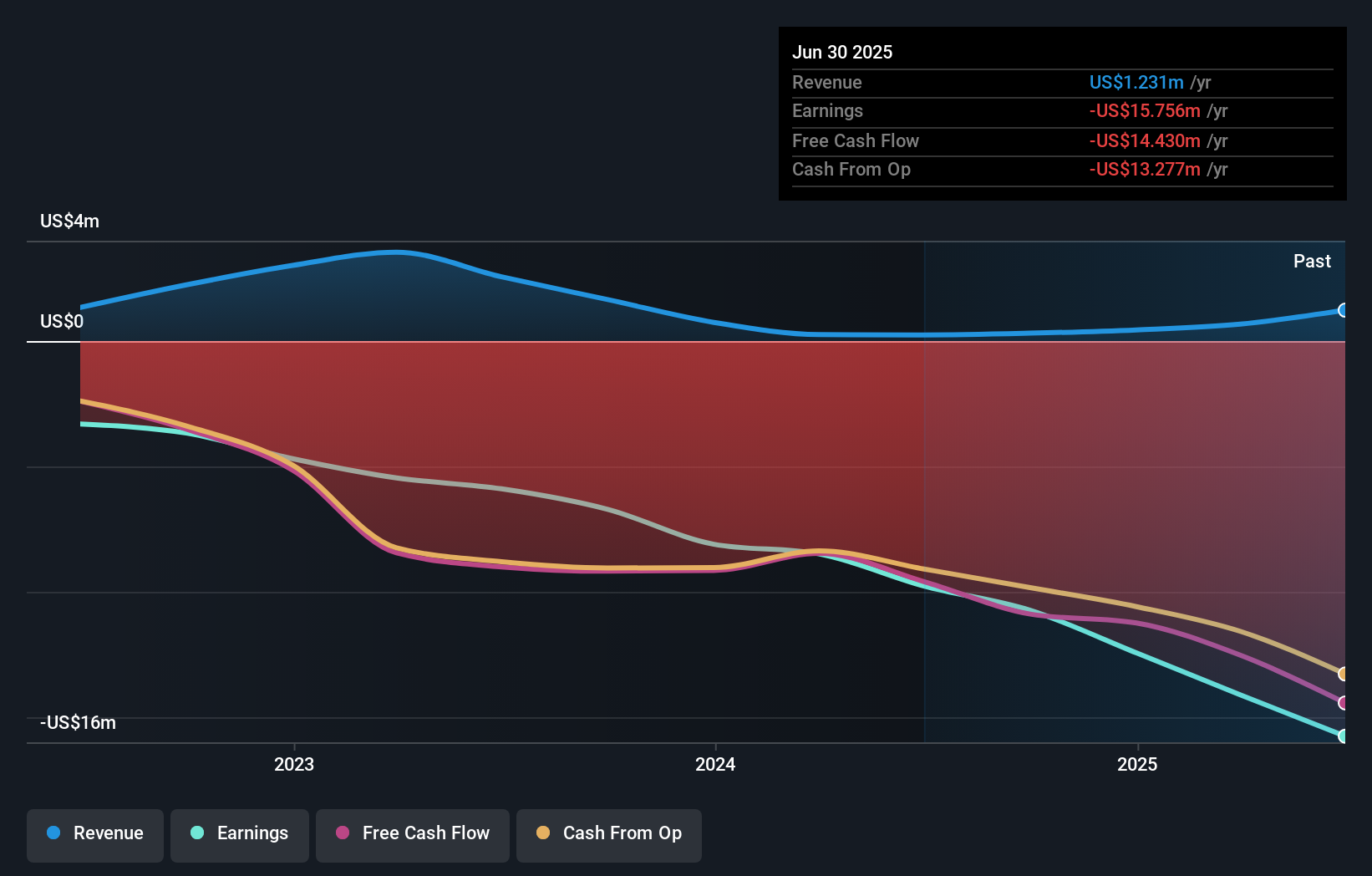Click the orange Cash From Op endpoint marker

point(1343,674)
